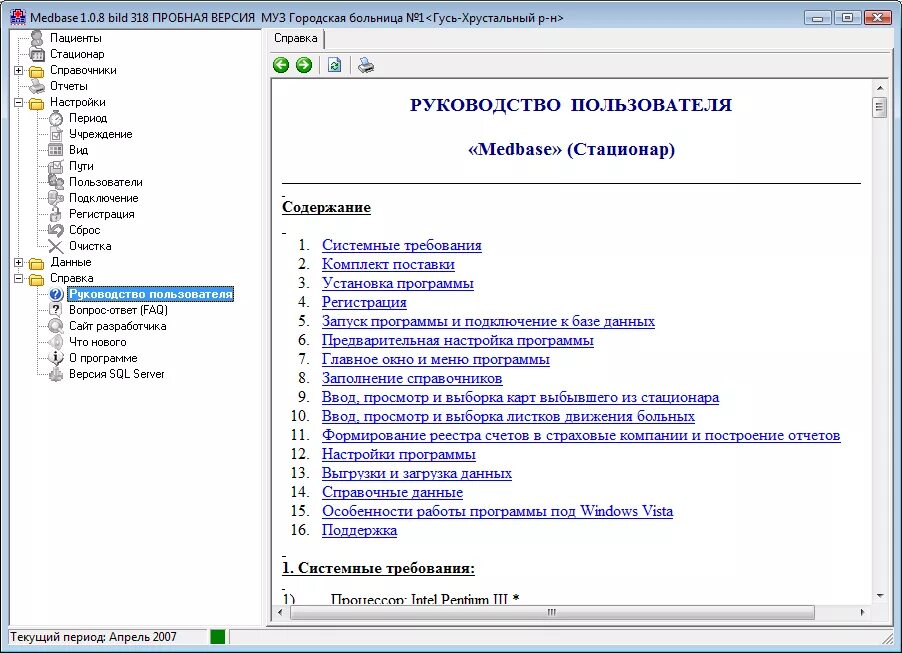902x653 pixels.
Task: Select the Настройки folder label
Action: 78,102
